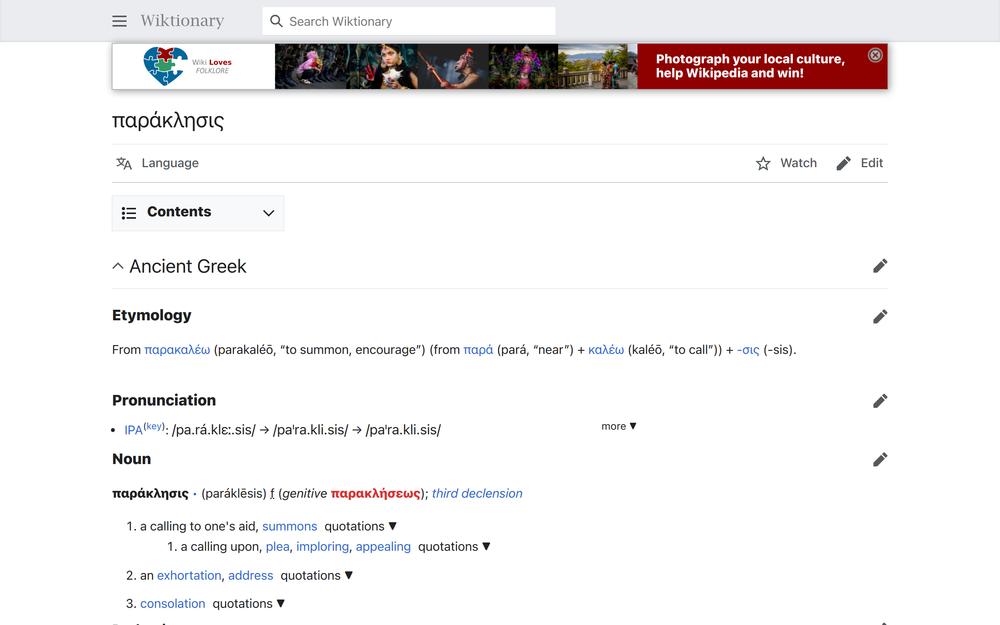The width and height of the screenshot is (1000, 625).
Task: Follow the plea link
Action: [x=277, y=547]
